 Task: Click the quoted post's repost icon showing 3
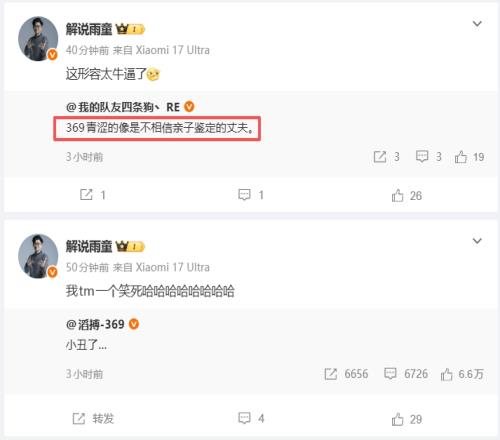[386, 156]
